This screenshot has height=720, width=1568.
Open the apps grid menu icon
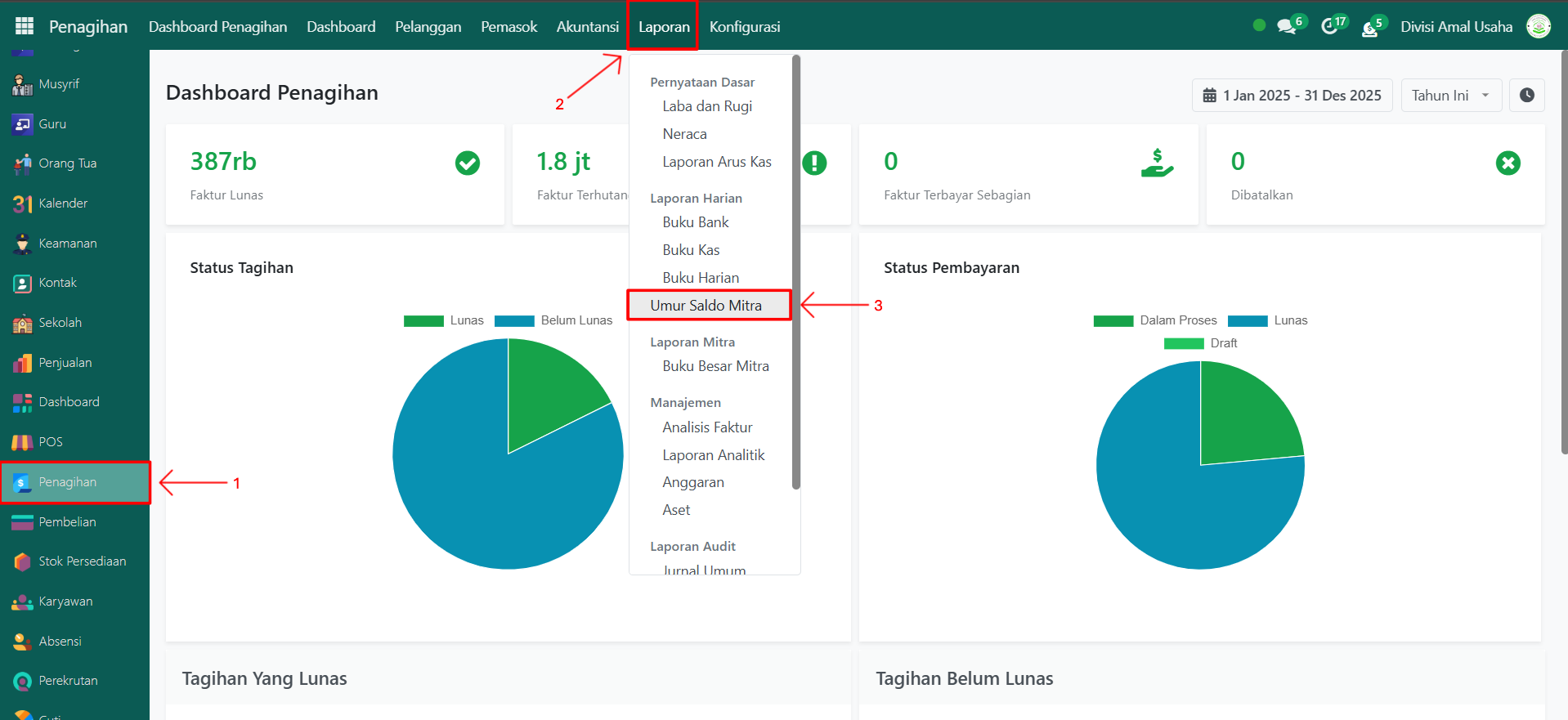point(25,26)
